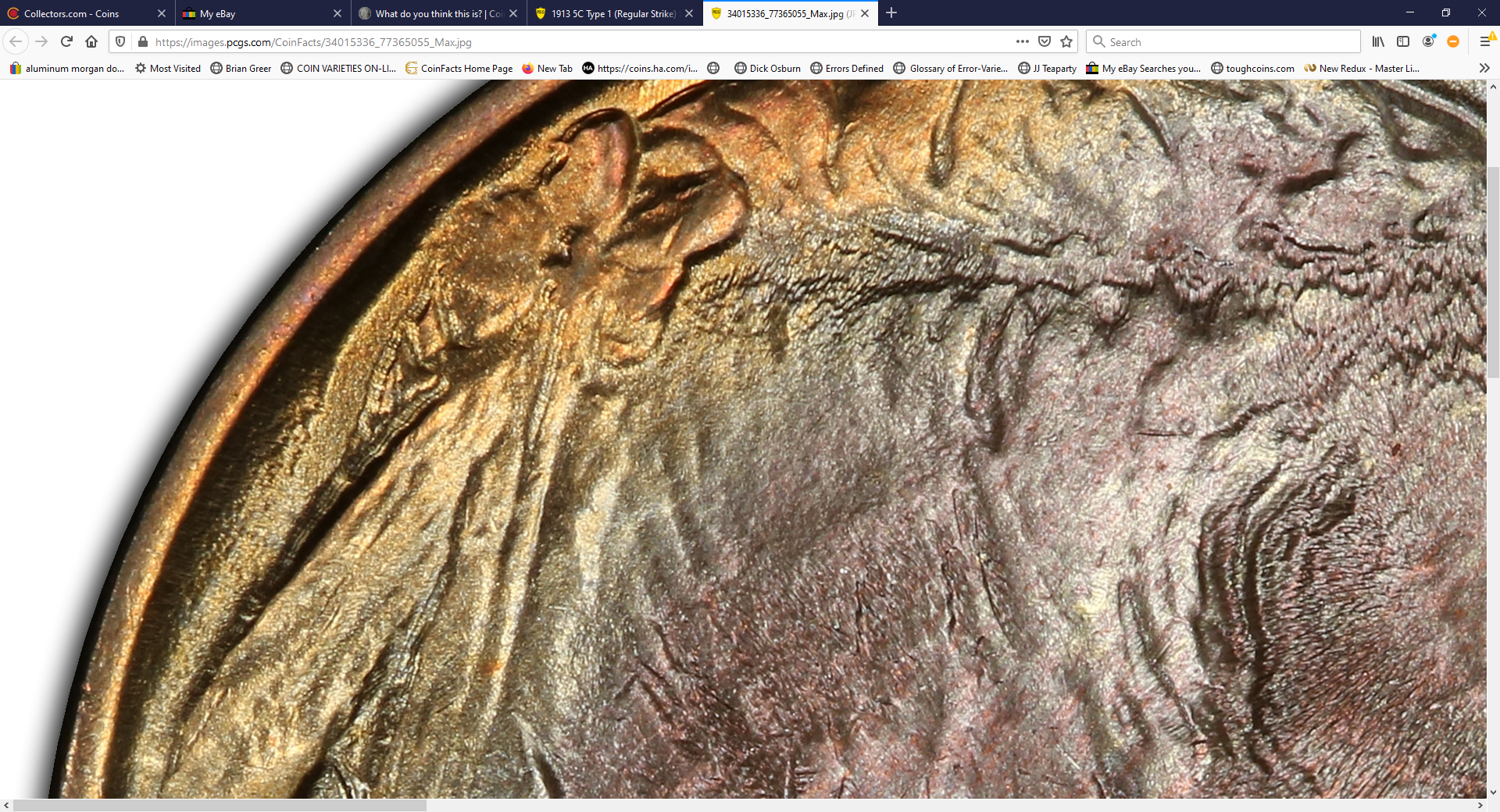Open Glossary of Error-Varie... bookmark

coord(951,68)
